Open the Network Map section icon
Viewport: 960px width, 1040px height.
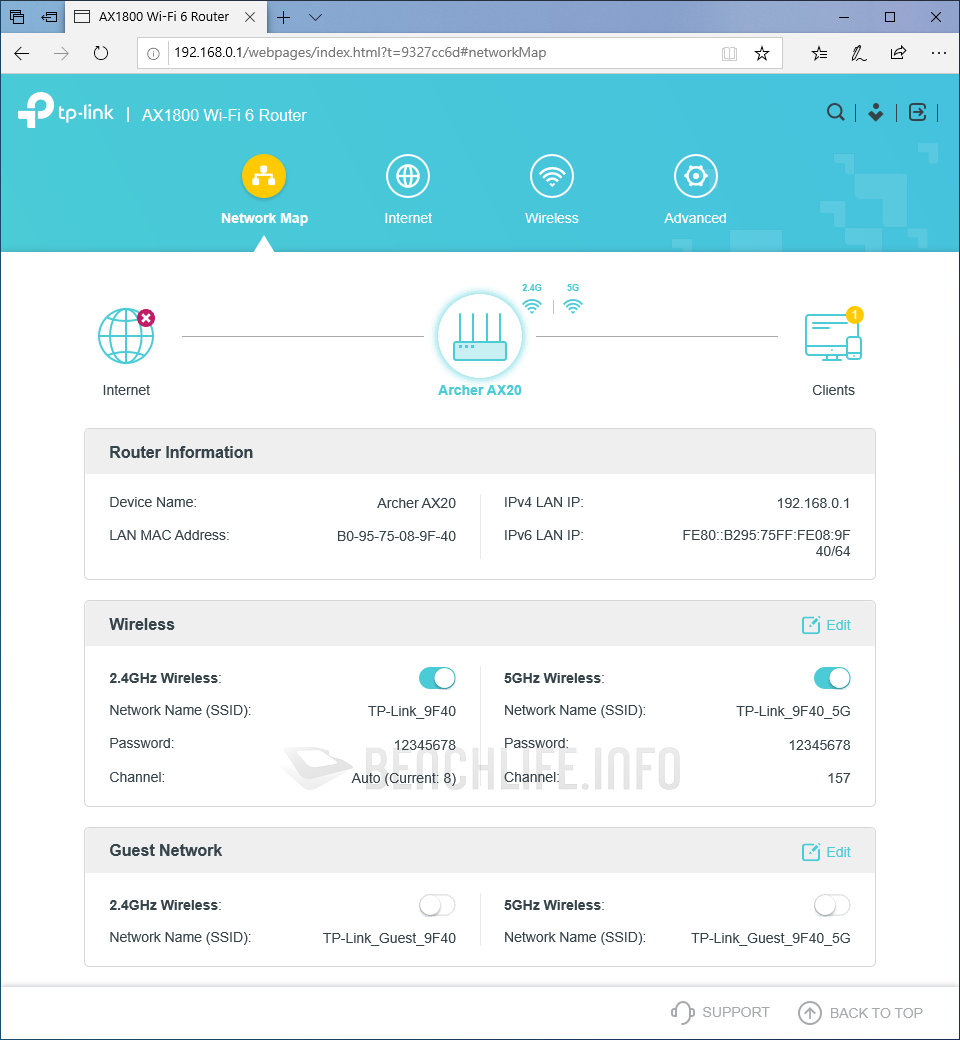click(x=263, y=176)
